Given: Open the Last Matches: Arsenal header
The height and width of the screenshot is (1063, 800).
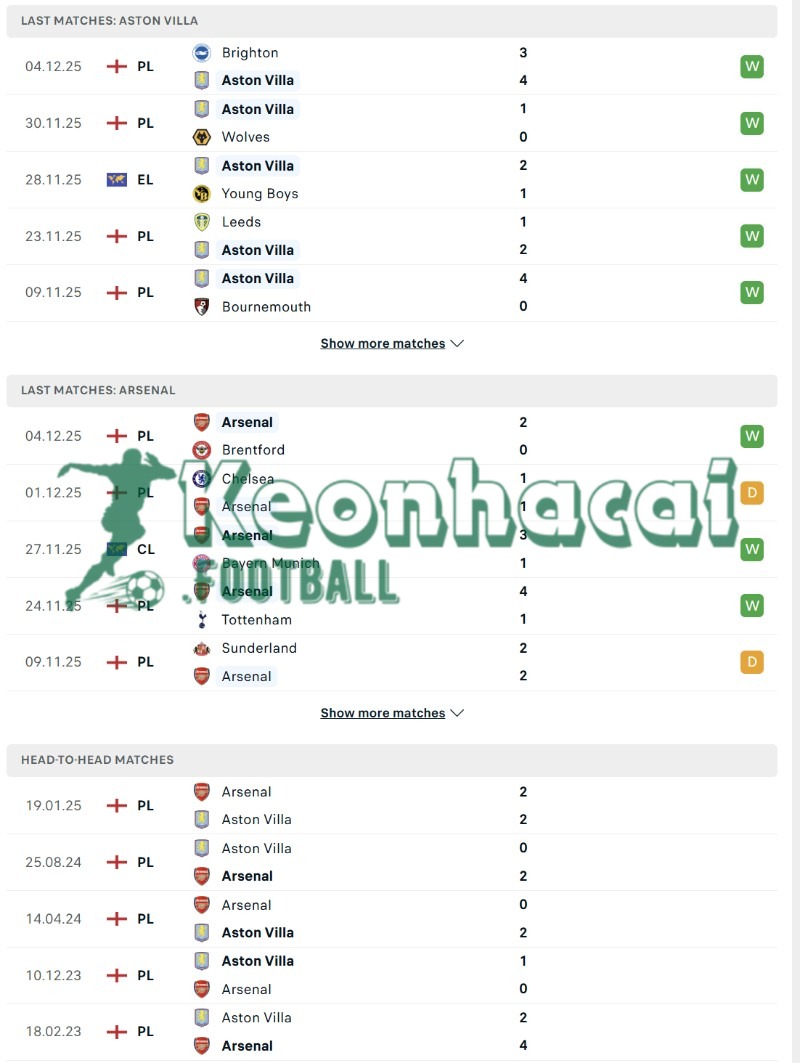Looking at the screenshot, I should [x=98, y=390].
